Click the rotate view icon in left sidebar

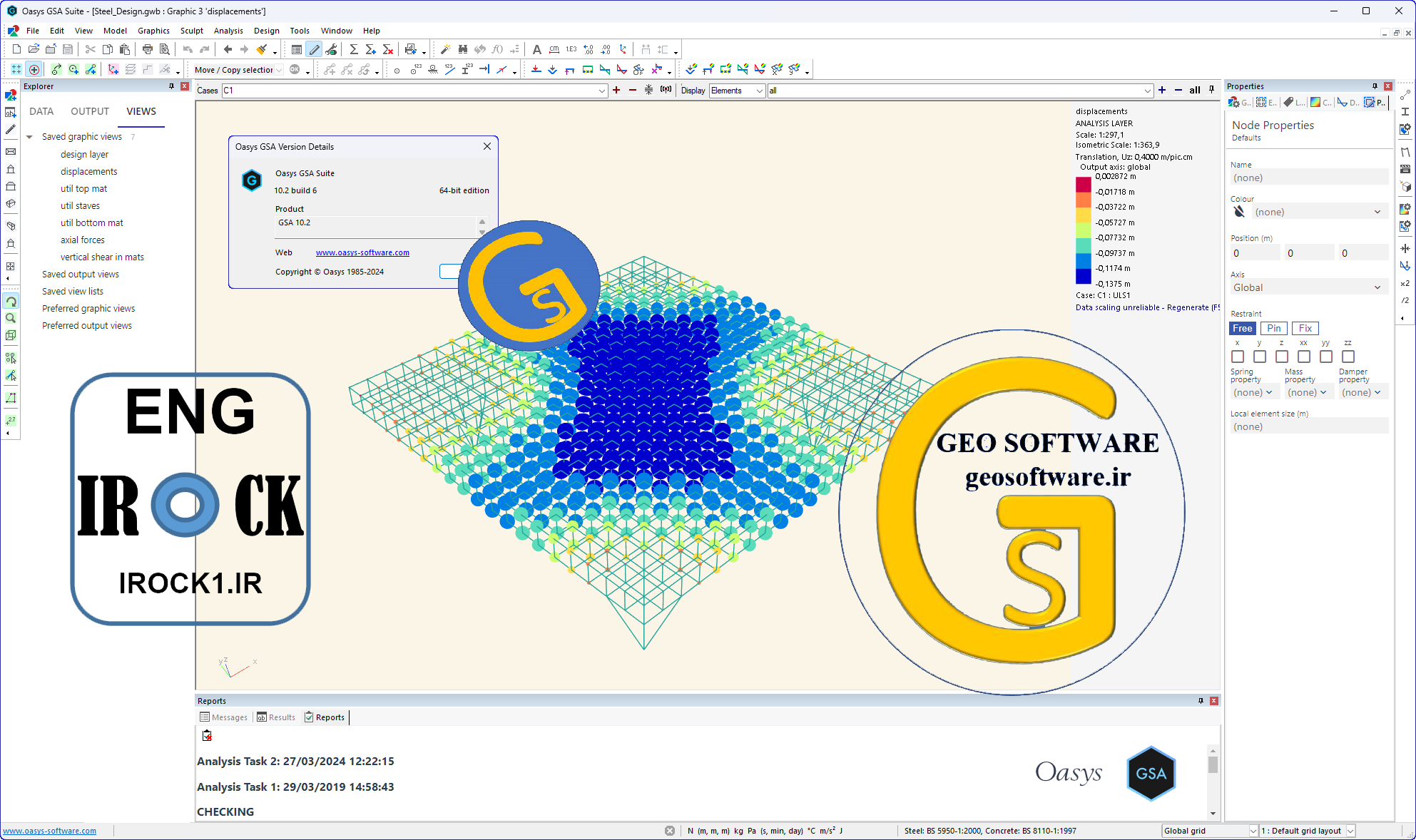[x=11, y=301]
